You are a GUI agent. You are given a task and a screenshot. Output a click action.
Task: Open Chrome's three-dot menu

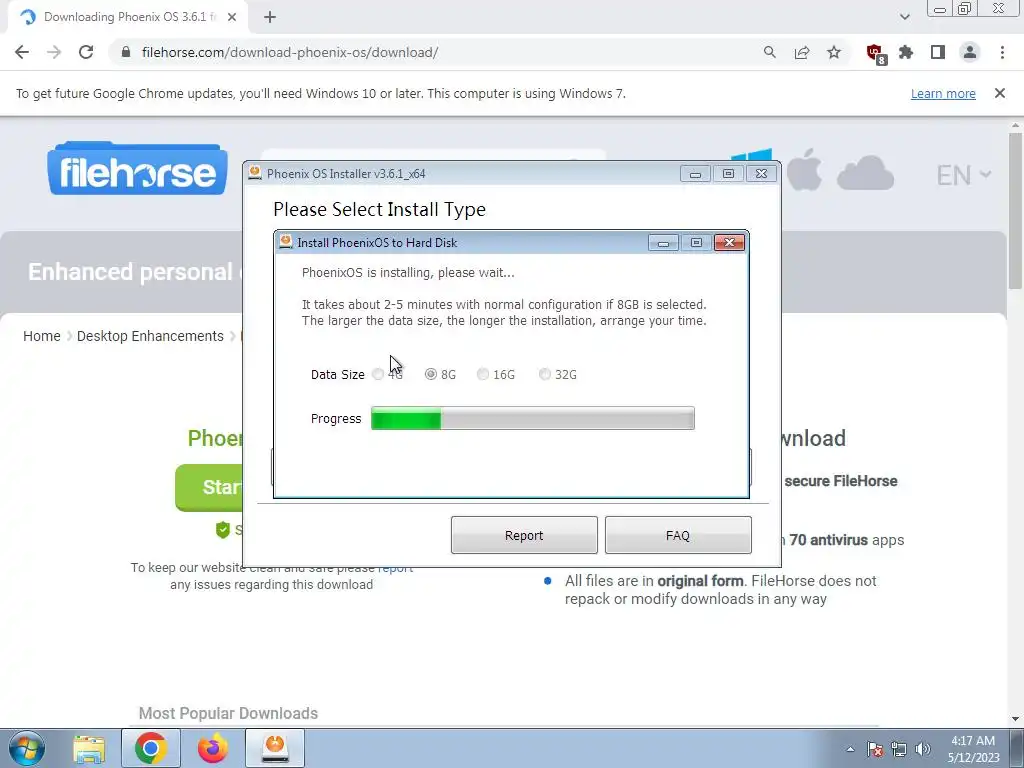pyautogui.click(x=1002, y=52)
